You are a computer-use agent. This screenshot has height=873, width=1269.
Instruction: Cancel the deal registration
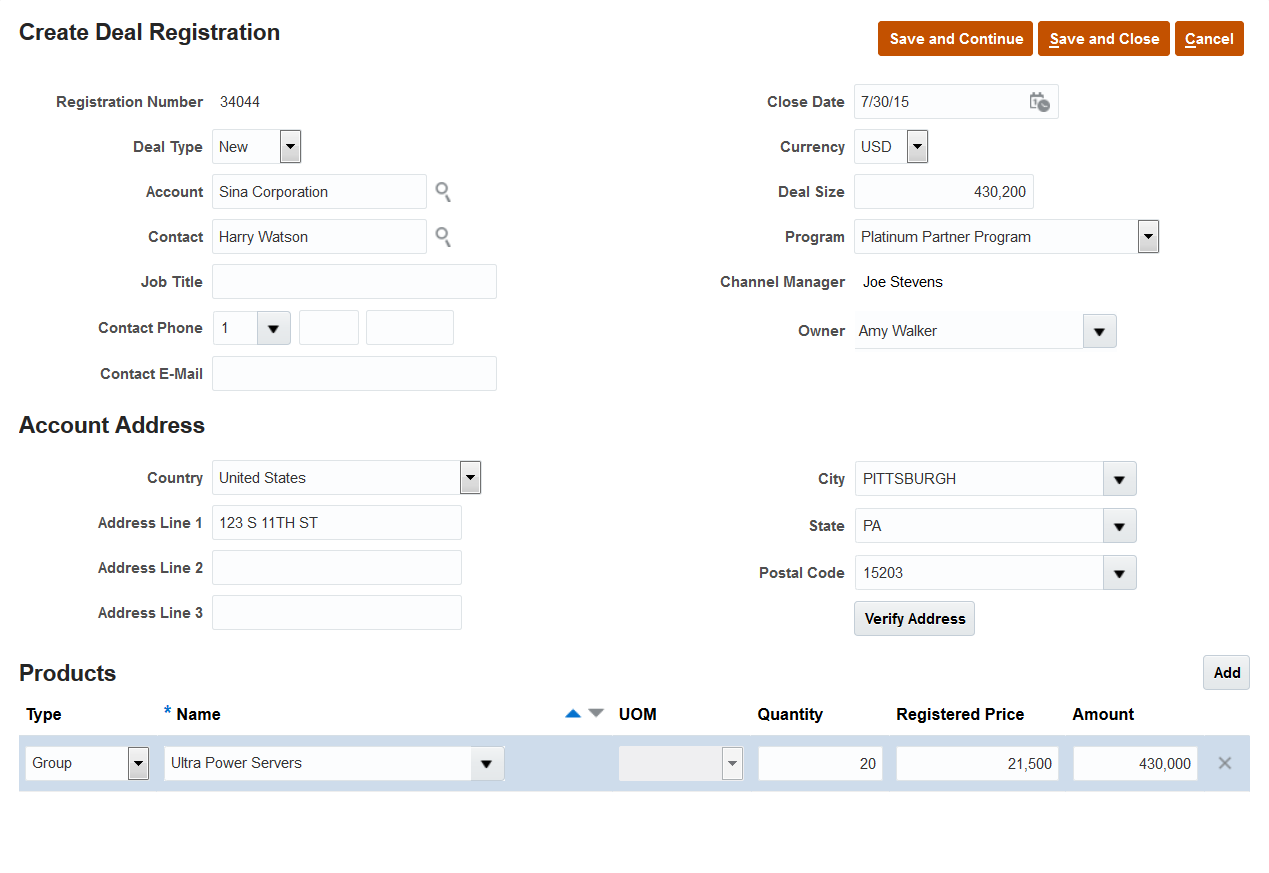point(1208,39)
